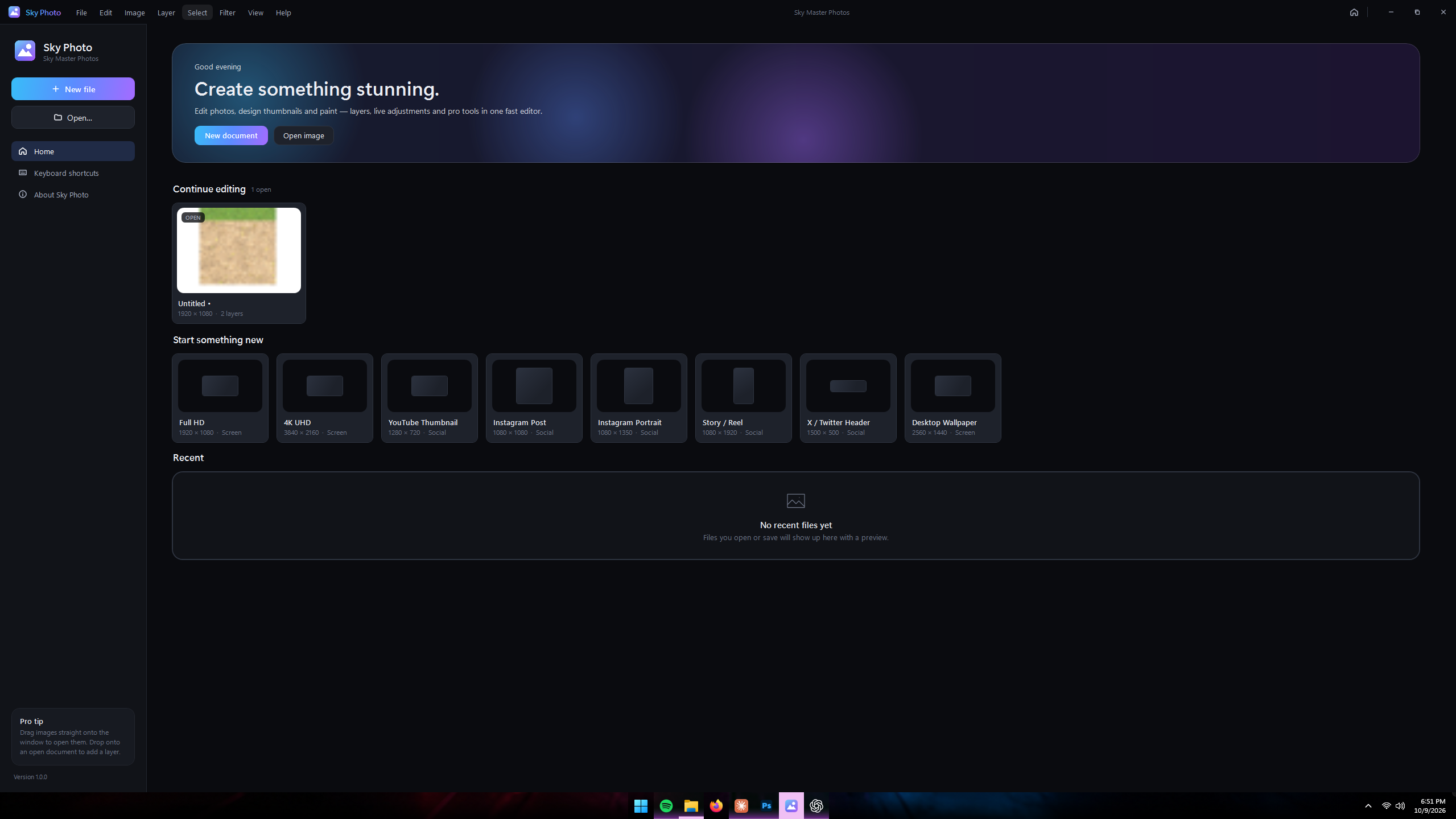
Task: Choose the X / Twitter Header preset
Action: pos(848,398)
